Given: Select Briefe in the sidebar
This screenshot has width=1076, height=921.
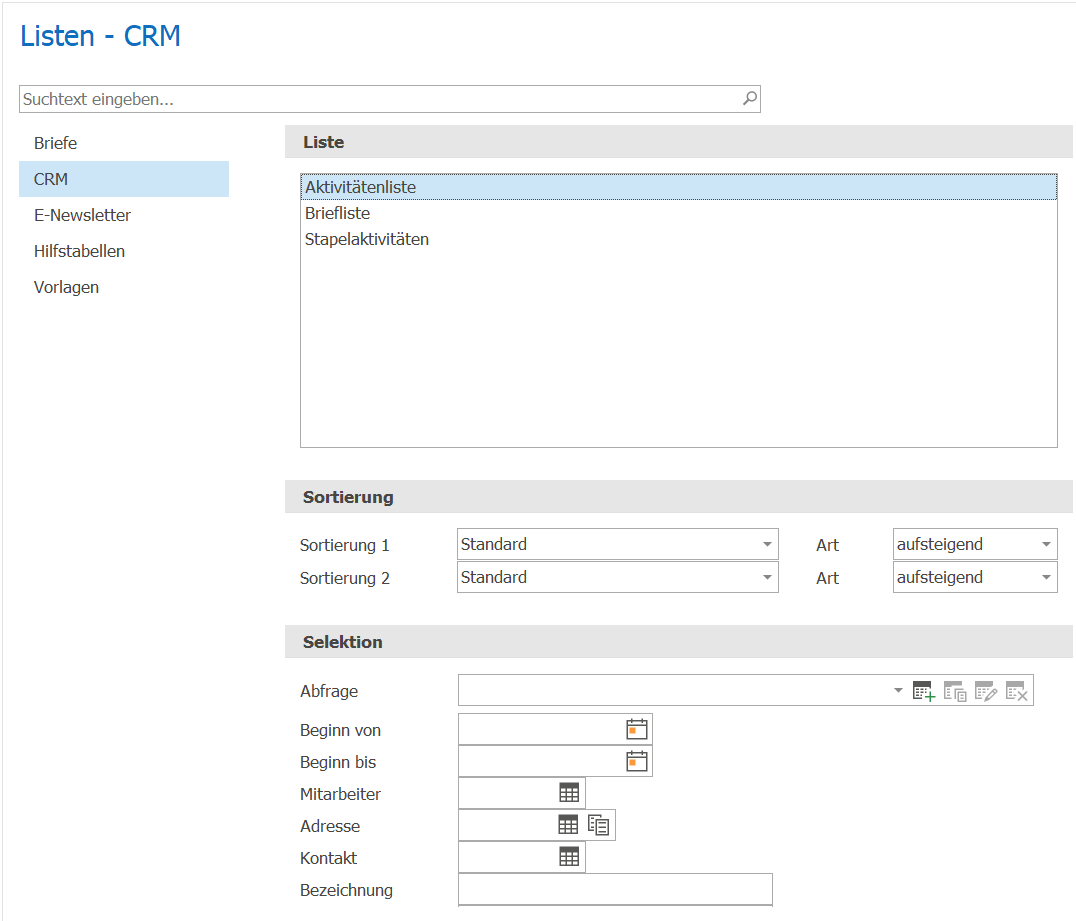Looking at the screenshot, I should [x=124, y=143].
